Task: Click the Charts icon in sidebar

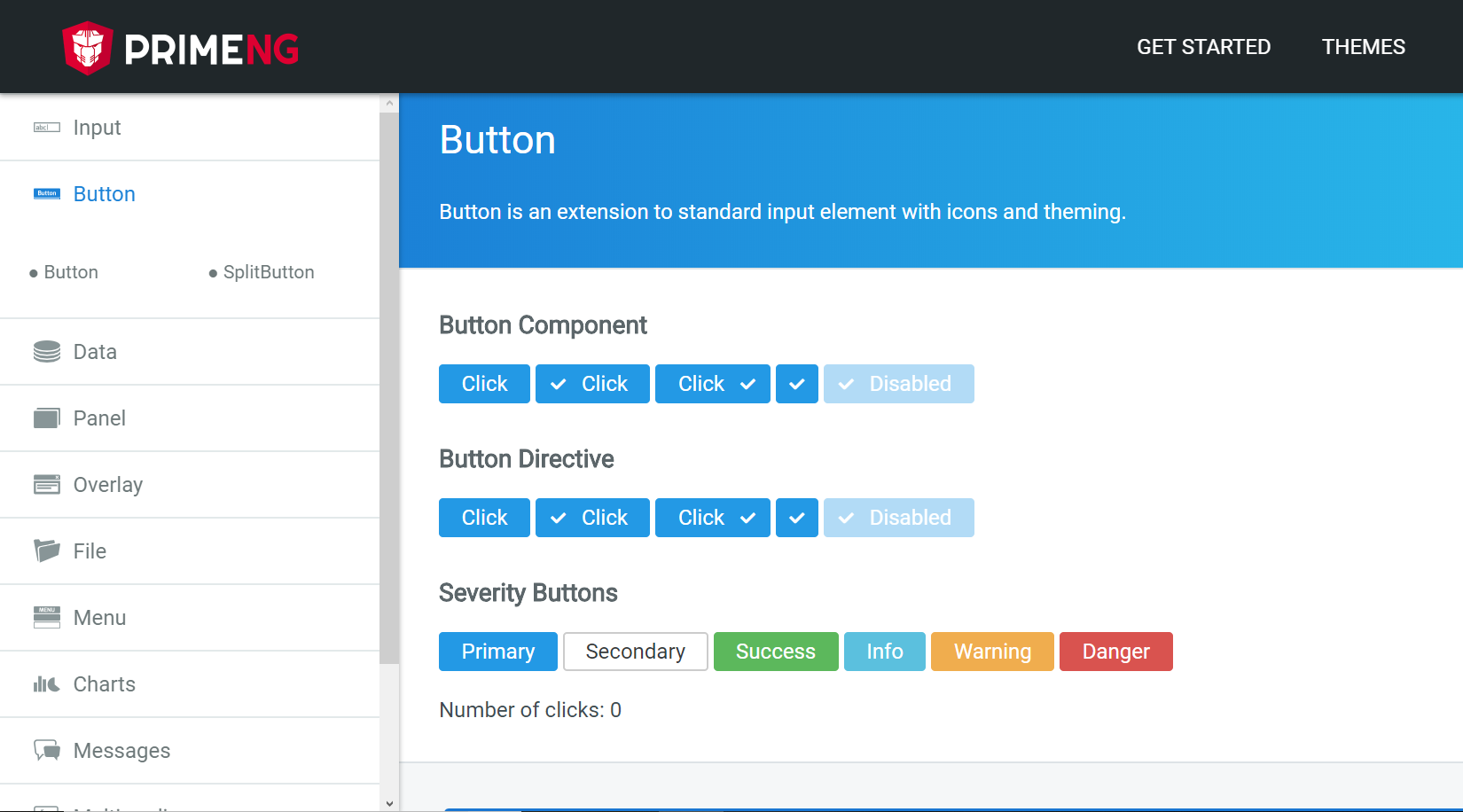Action: 46,684
